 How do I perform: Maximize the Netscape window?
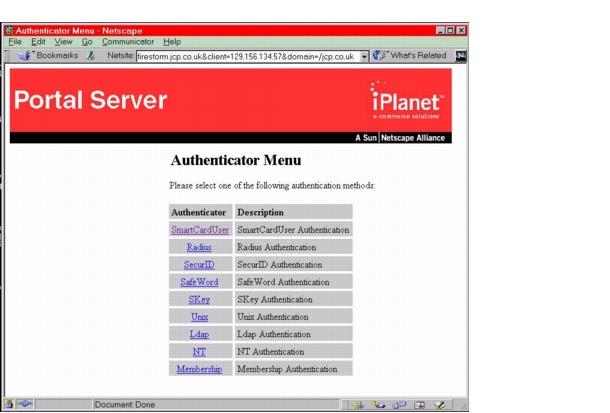(x=450, y=30)
